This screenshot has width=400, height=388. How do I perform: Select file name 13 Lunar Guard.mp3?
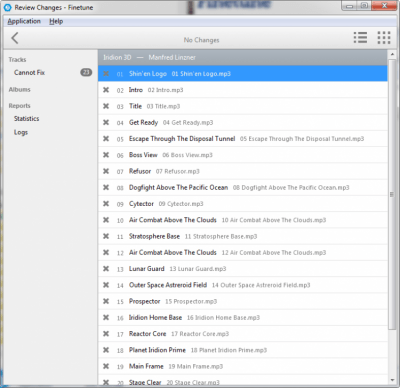click(198, 269)
